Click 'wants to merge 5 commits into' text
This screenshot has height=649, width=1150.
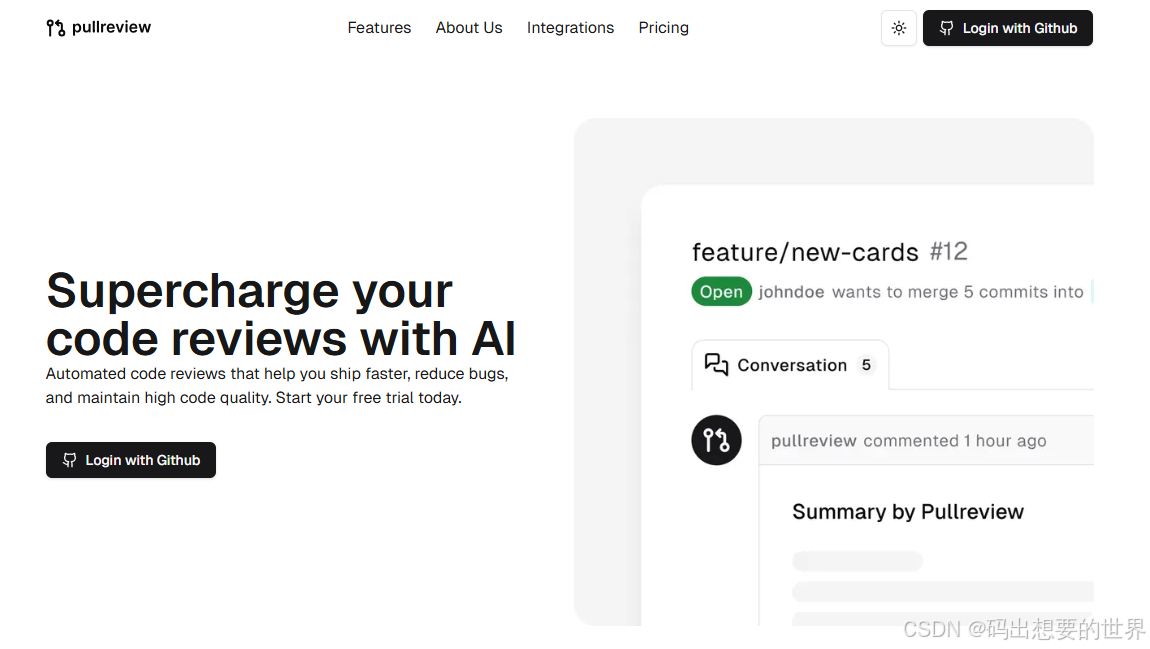[x=958, y=292]
